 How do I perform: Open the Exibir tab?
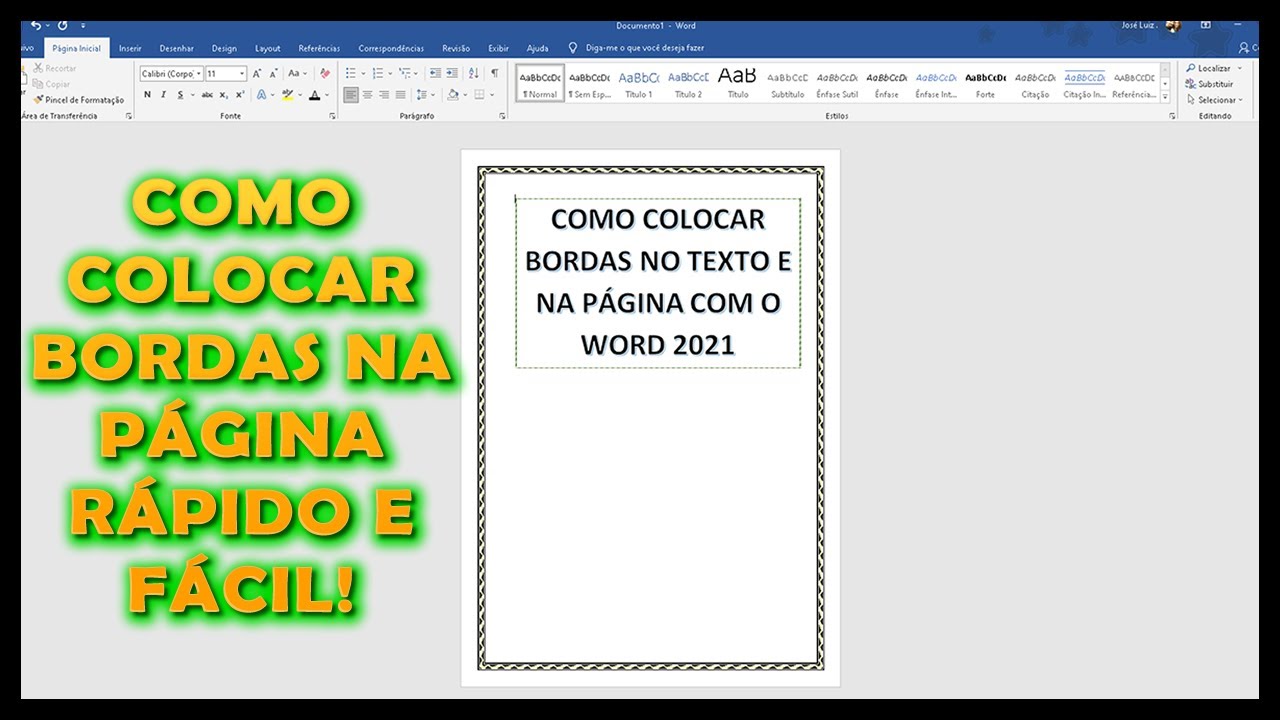point(498,48)
